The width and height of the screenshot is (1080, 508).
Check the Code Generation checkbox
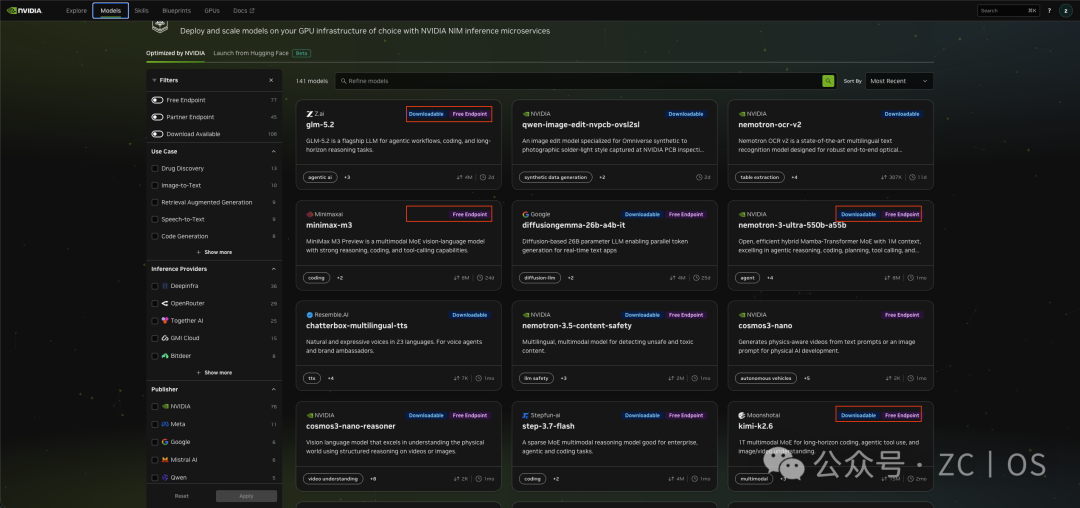[154, 236]
